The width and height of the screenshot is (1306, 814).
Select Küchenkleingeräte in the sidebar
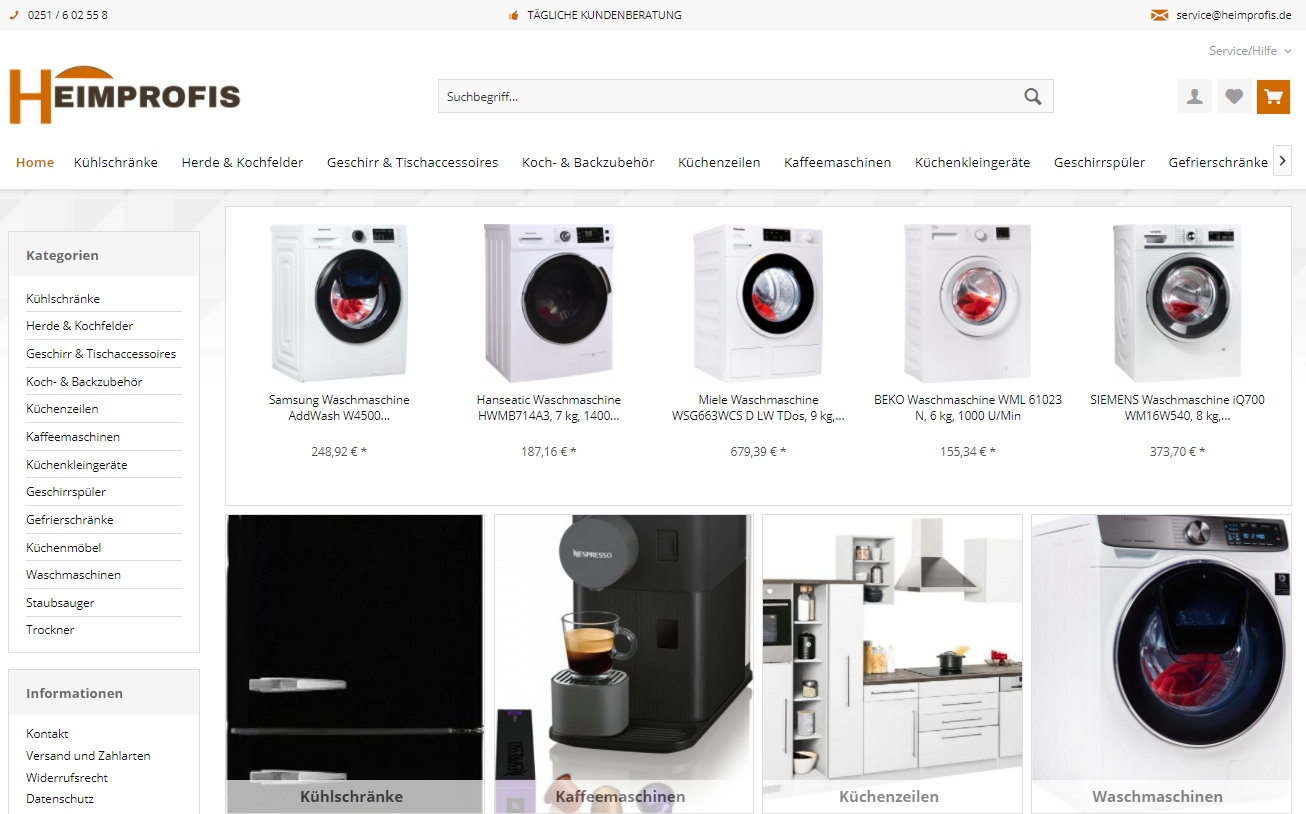pyautogui.click(x=77, y=465)
